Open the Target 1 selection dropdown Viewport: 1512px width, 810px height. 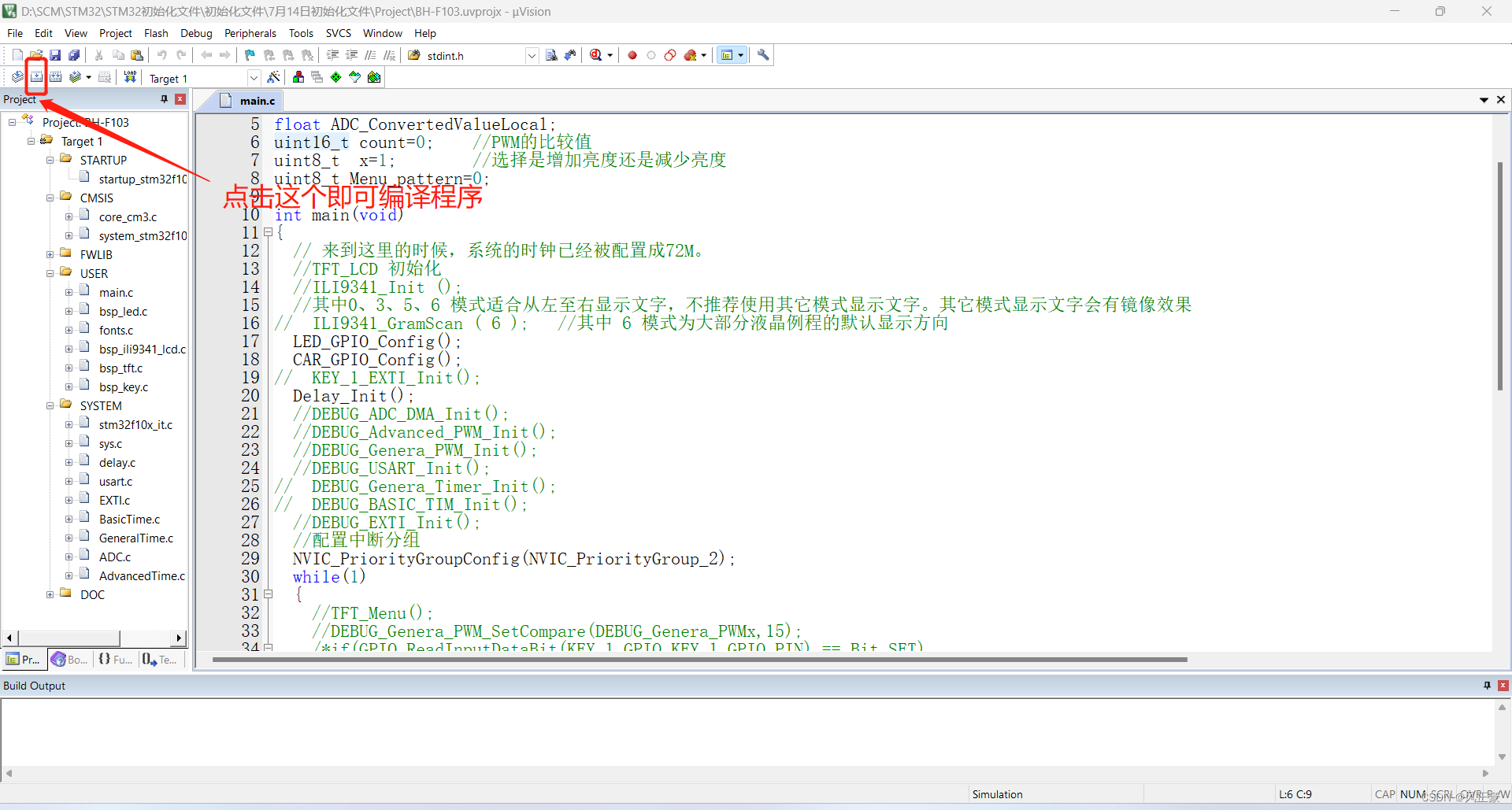[x=254, y=77]
